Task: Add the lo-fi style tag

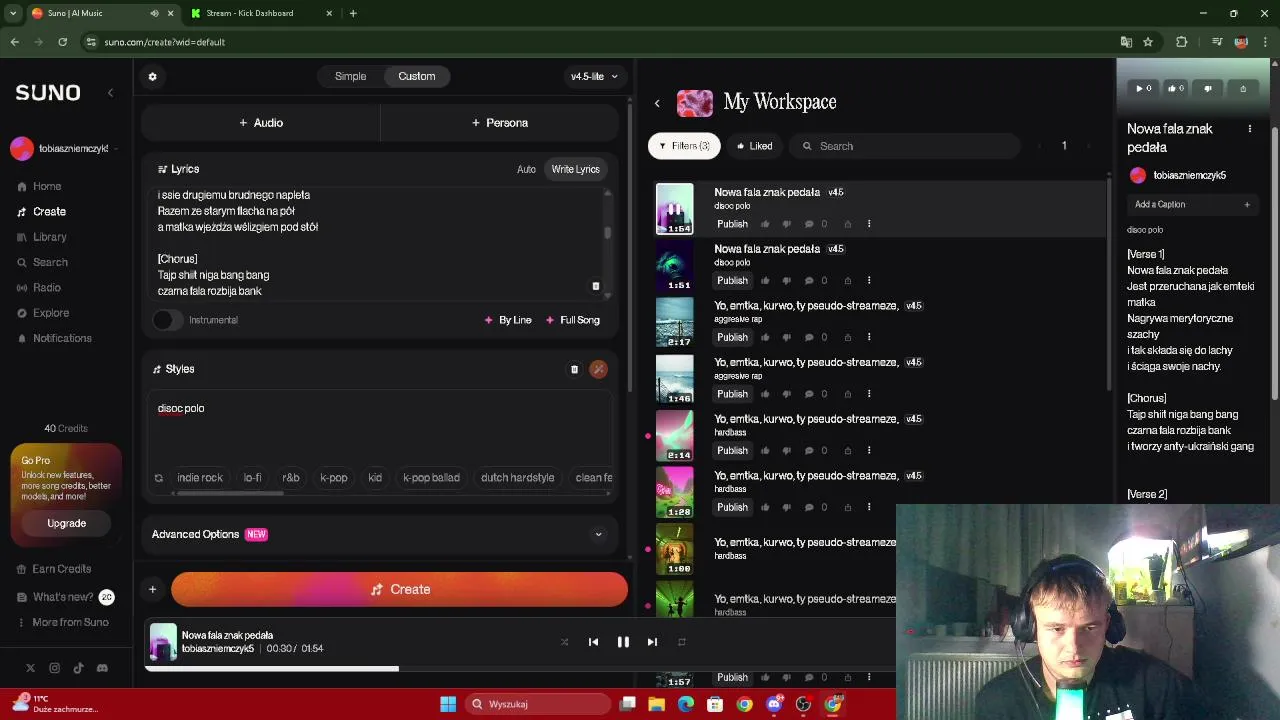Action: [x=252, y=478]
